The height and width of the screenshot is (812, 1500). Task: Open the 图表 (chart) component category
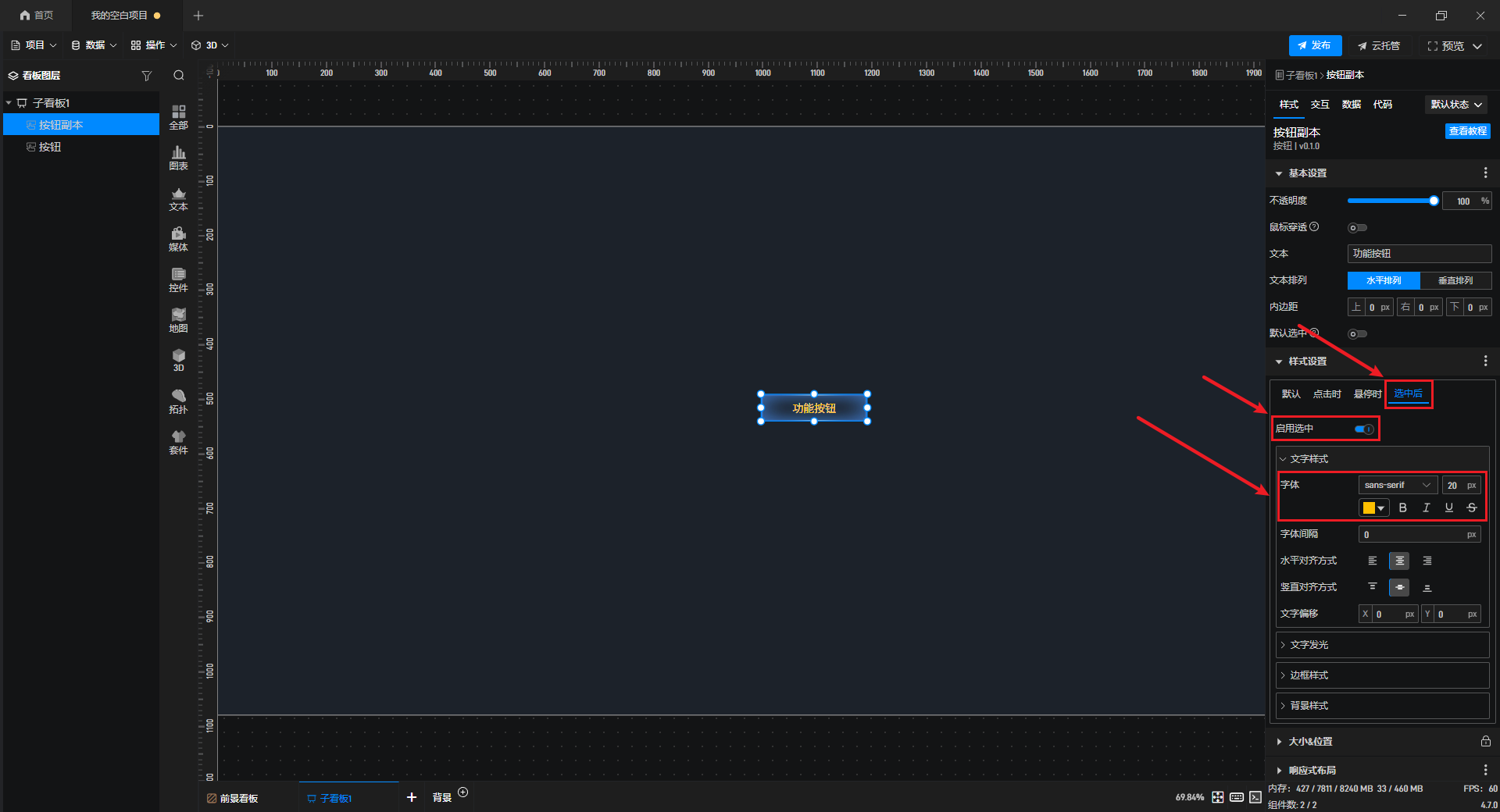pos(178,158)
